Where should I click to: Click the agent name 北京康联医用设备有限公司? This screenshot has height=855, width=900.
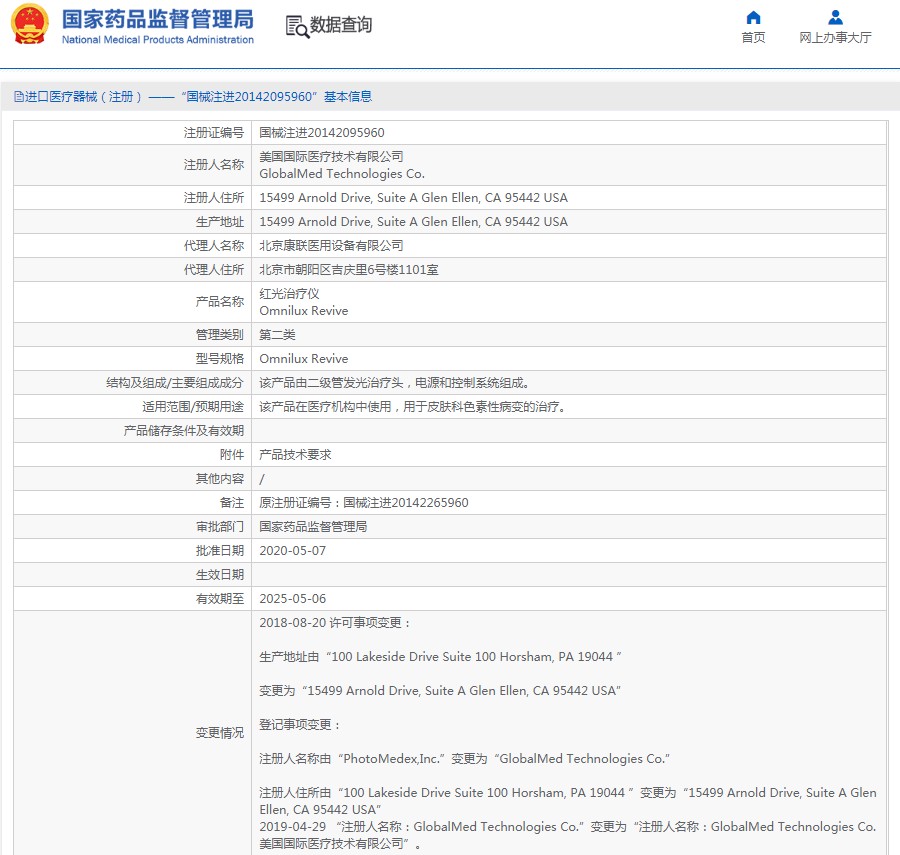331,246
